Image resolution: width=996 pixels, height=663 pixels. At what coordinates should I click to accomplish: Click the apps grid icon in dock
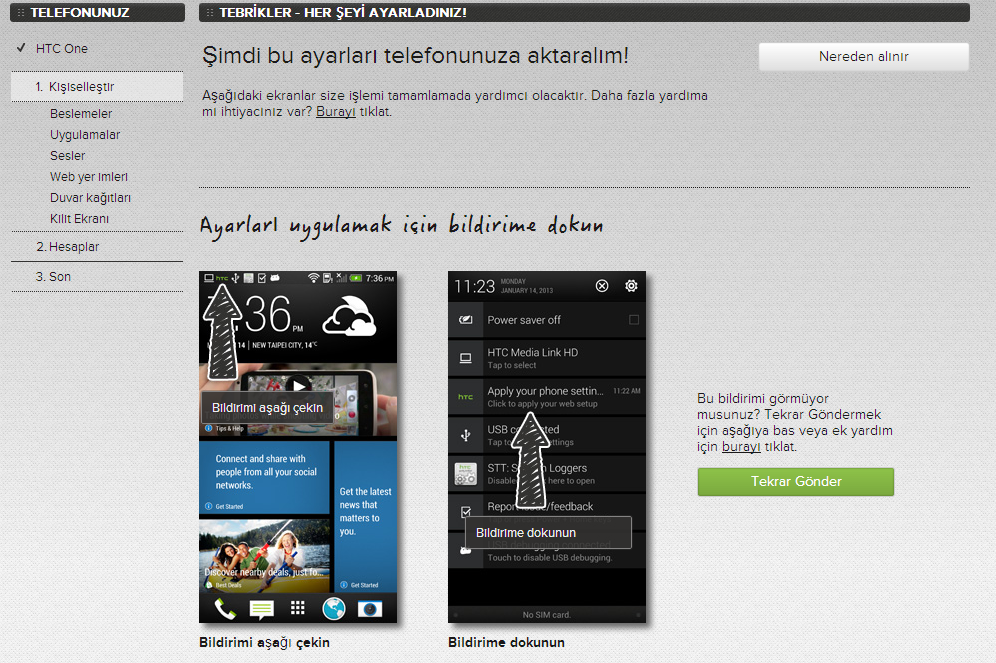point(297,608)
